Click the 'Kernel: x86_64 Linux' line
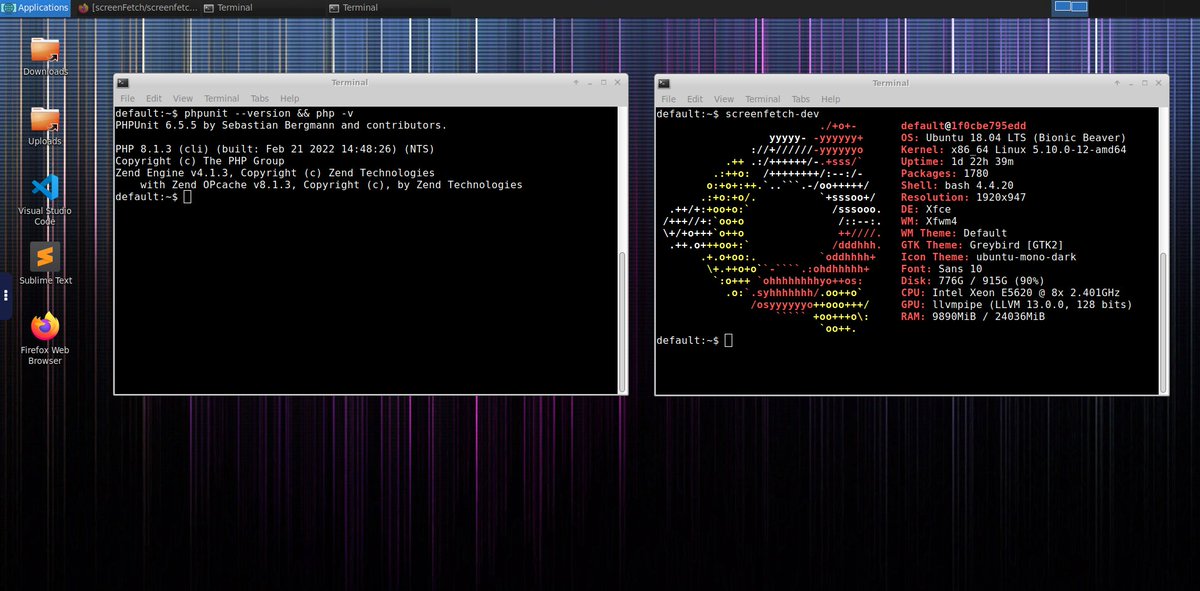1200x591 pixels. point(1013,150)
